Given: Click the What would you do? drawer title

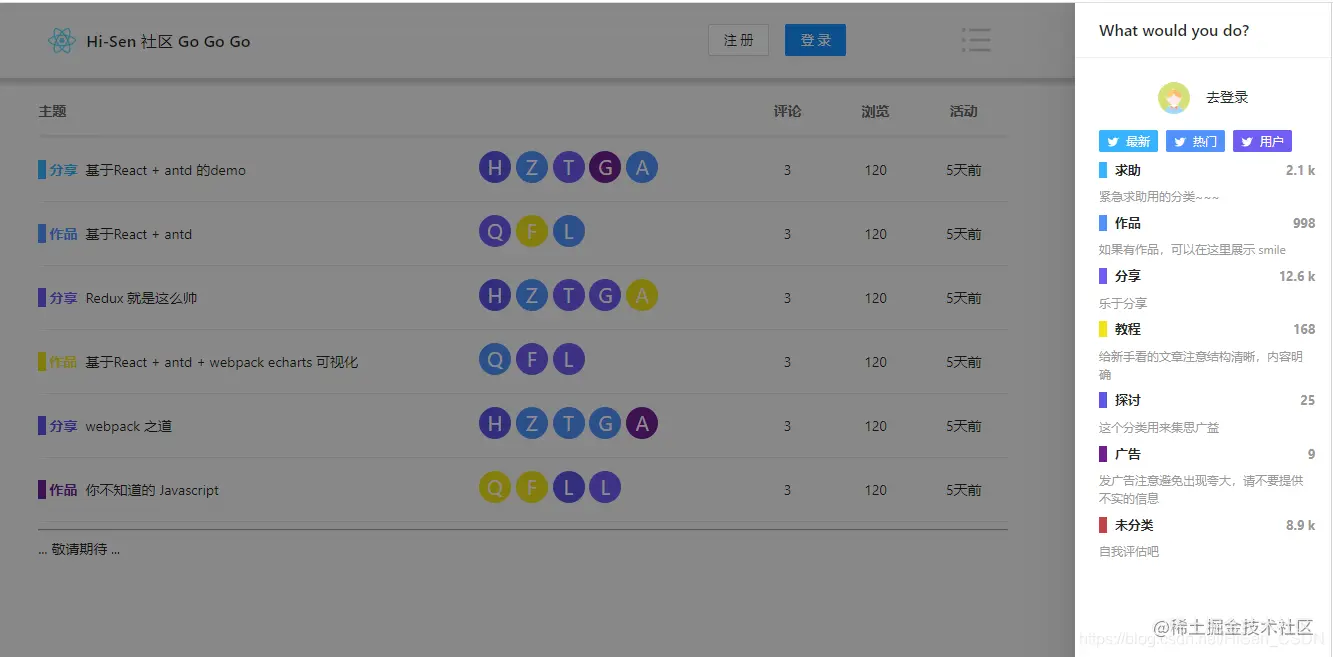Looking at the screenshot, I should 1174,31.
